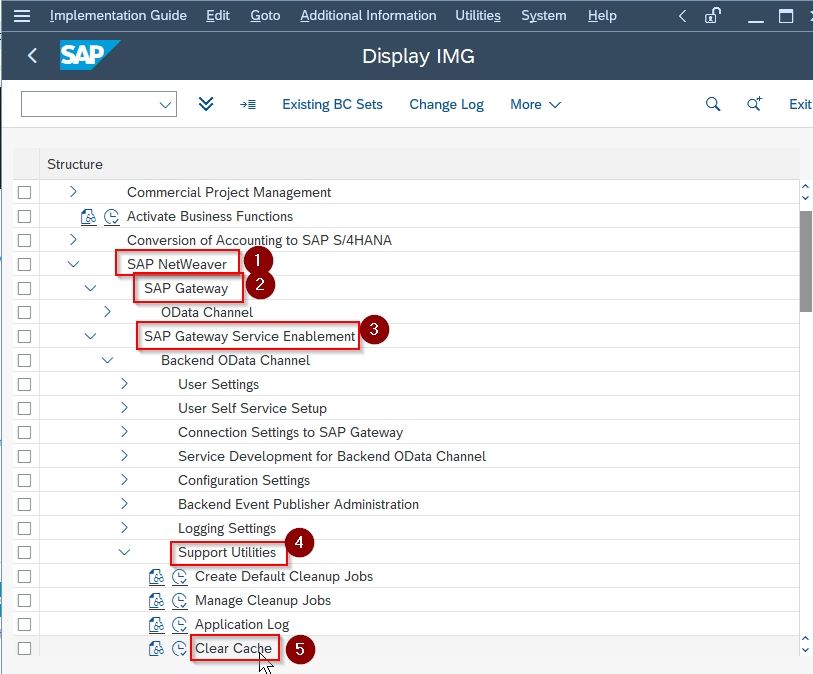Image resolution: width=813 pixels, height=674 pixels.
Task: Click the title bar left chevron icon
Action: [x=682, y=16]
